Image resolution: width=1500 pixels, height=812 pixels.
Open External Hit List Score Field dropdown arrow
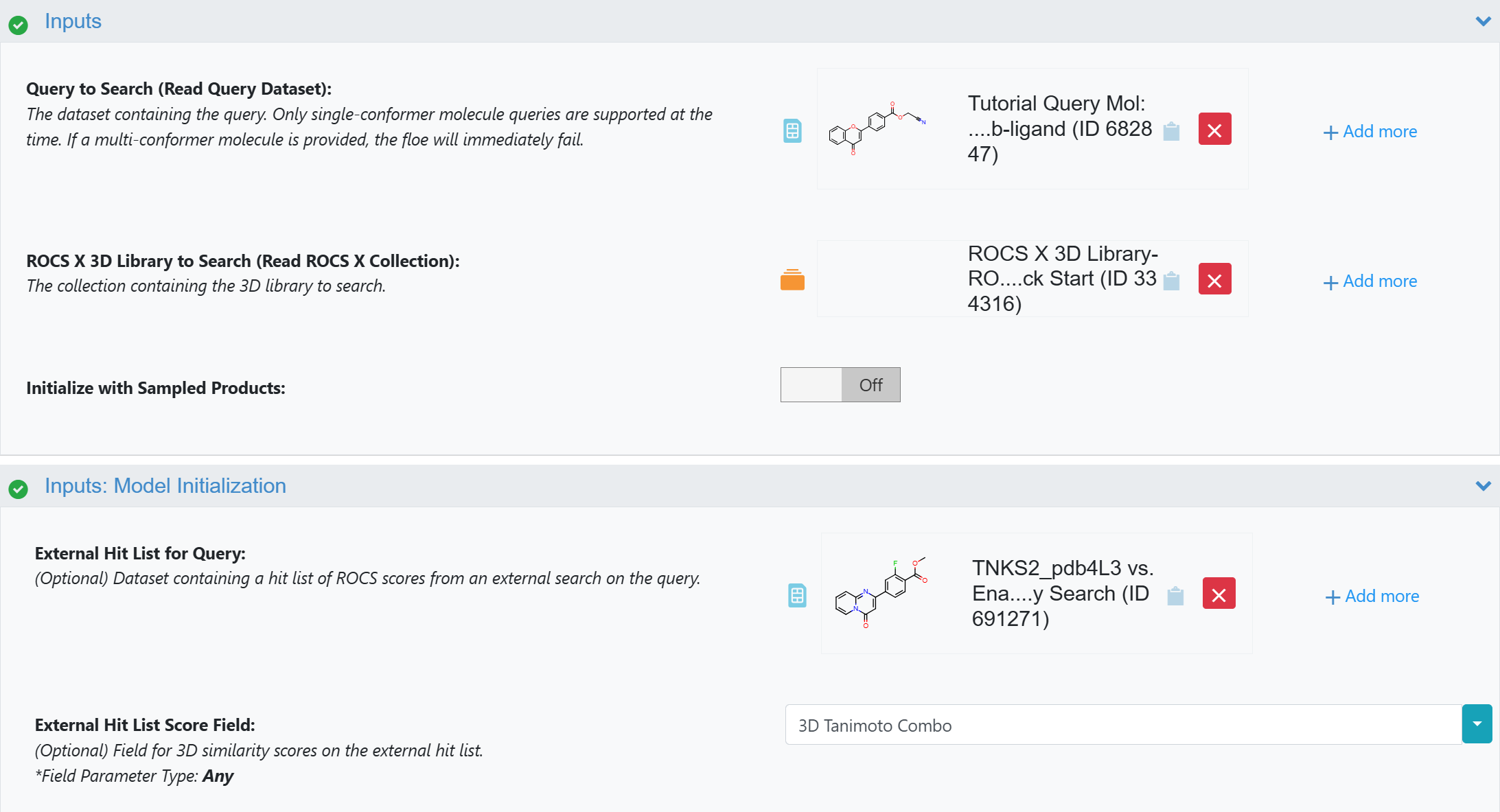[1477, 724]
